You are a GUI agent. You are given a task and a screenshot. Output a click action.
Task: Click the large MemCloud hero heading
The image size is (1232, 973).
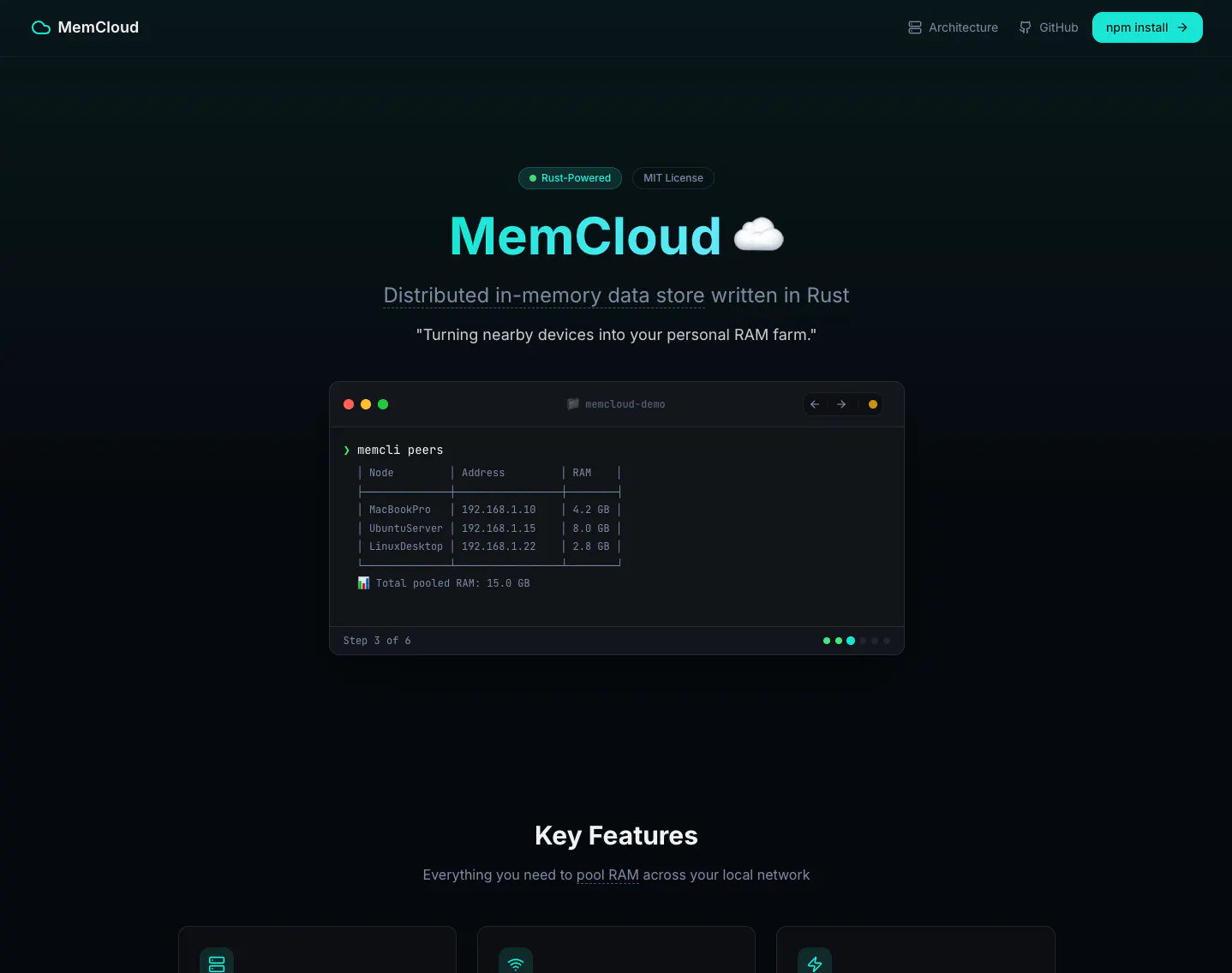pos(585,236)
